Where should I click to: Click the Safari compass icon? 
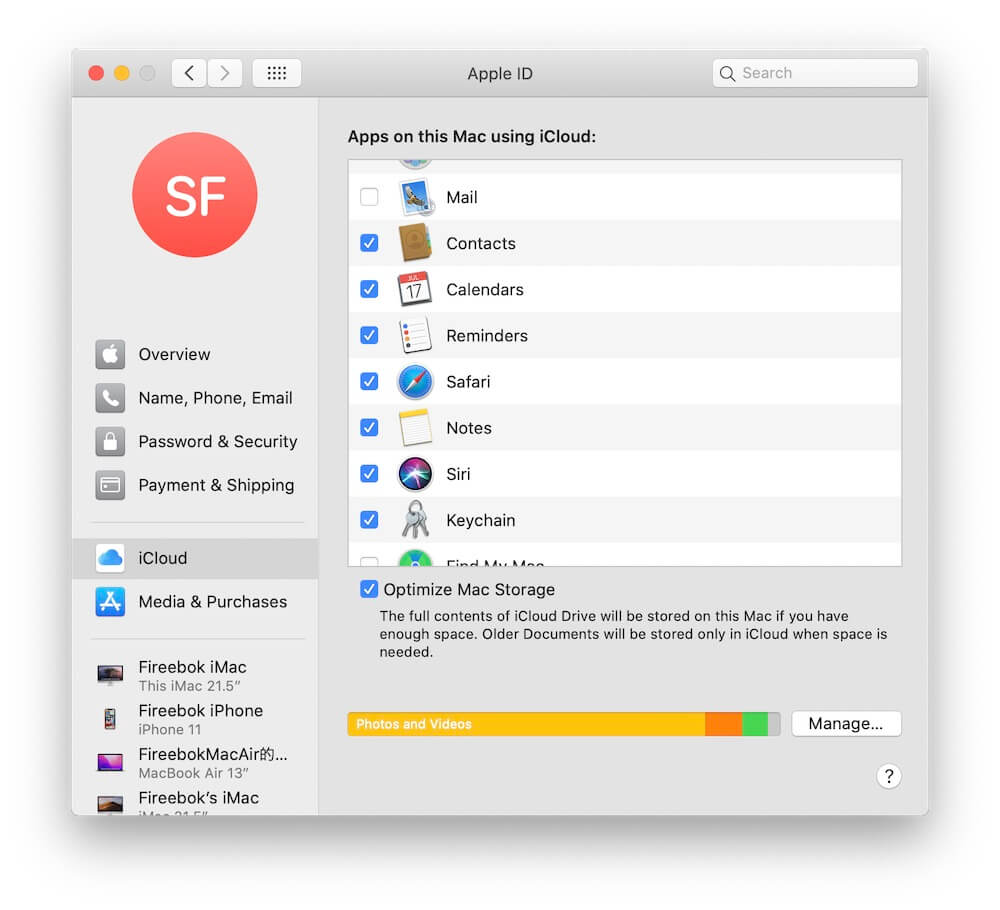415,381
